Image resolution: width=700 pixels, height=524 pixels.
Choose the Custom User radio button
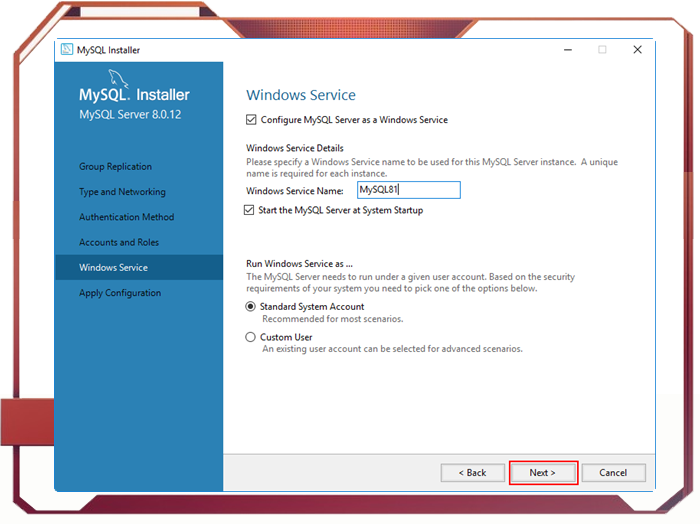[x=251, y=337]
